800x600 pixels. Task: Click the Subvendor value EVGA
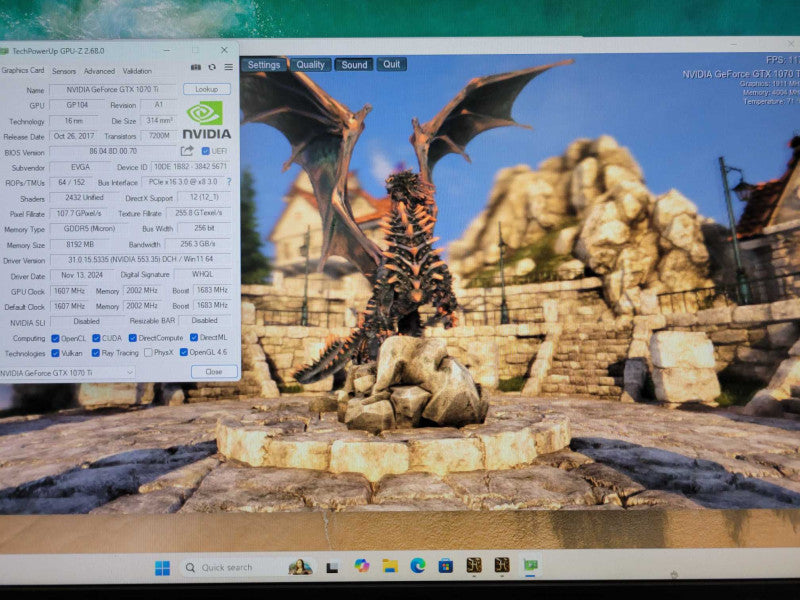(80, 167)
